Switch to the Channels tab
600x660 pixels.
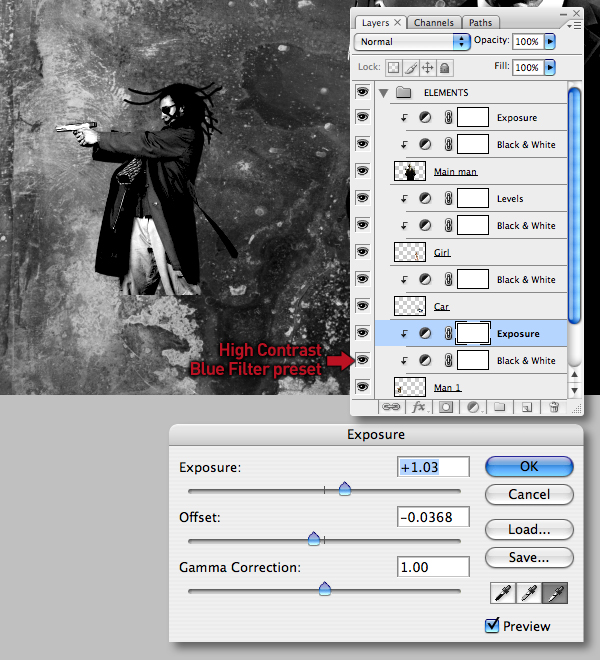pos(434,23)
